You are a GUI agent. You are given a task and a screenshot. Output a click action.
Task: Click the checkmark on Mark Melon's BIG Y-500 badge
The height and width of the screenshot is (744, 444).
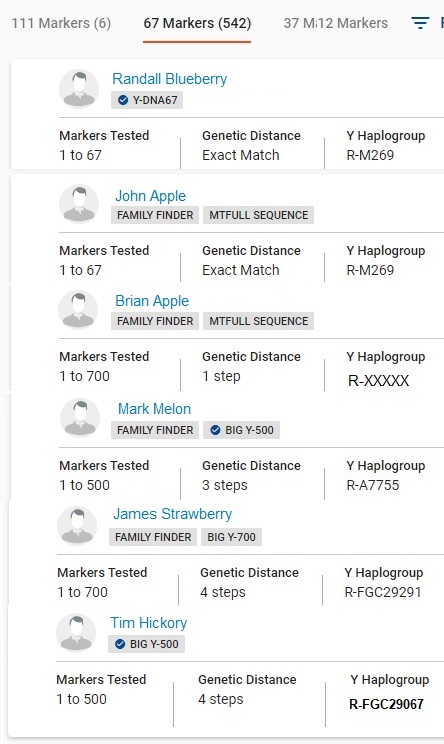[215, 430]
